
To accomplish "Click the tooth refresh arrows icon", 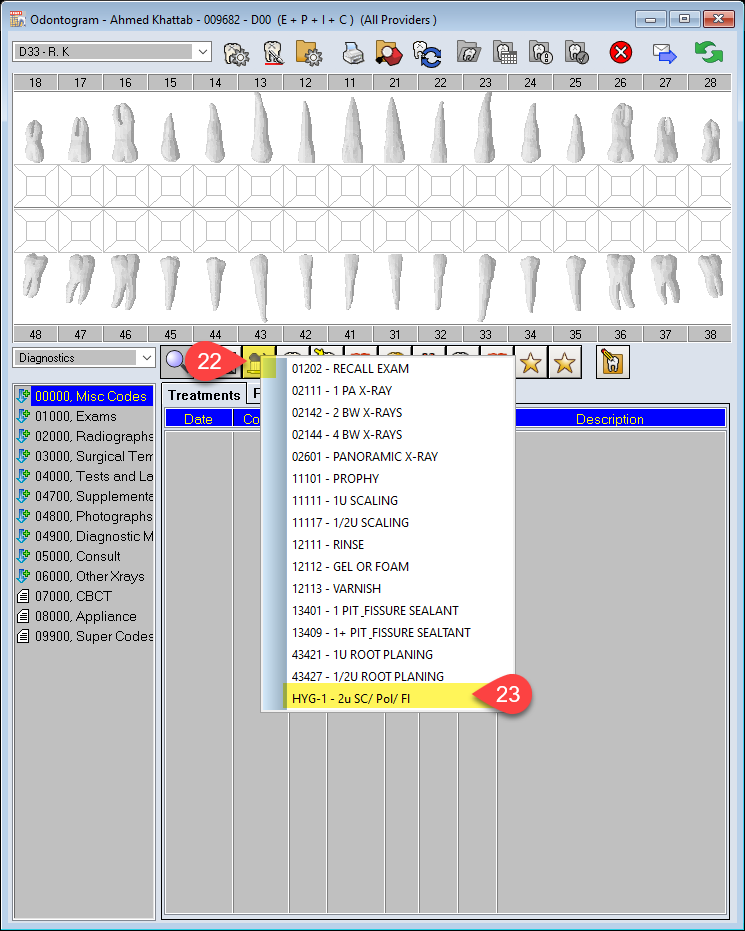I will coord(427,53).
